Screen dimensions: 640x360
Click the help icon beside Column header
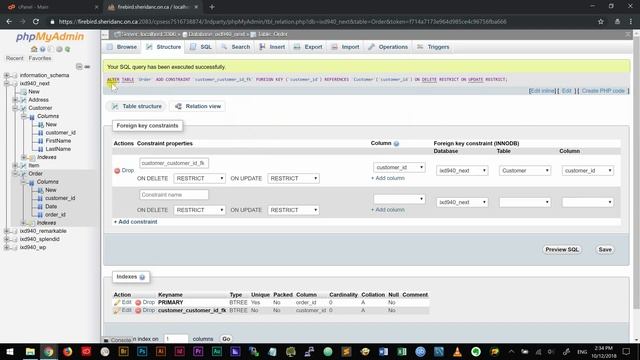396,144
